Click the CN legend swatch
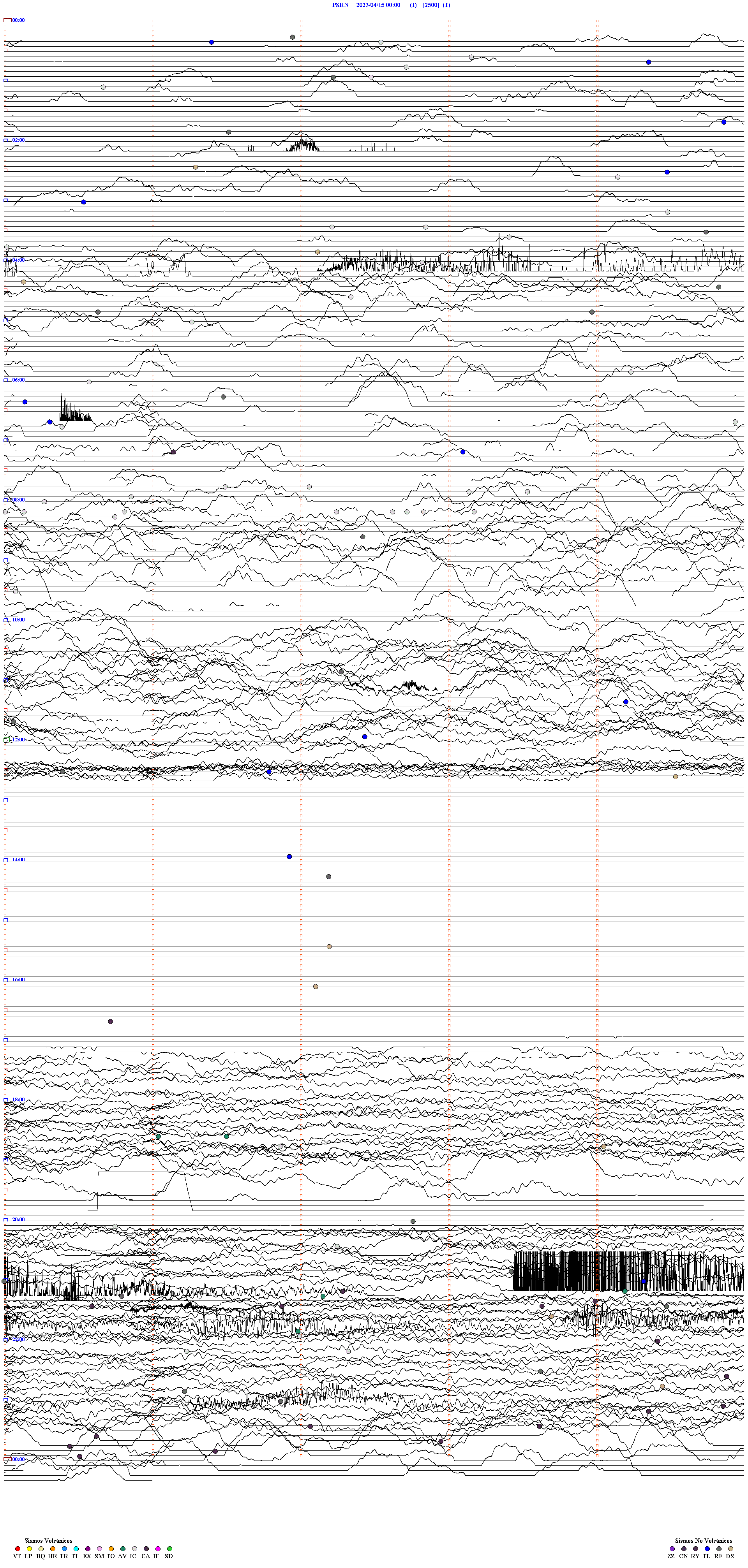Image resolution: width=748 pixels, height=1568 pixels. [683, 1549]
